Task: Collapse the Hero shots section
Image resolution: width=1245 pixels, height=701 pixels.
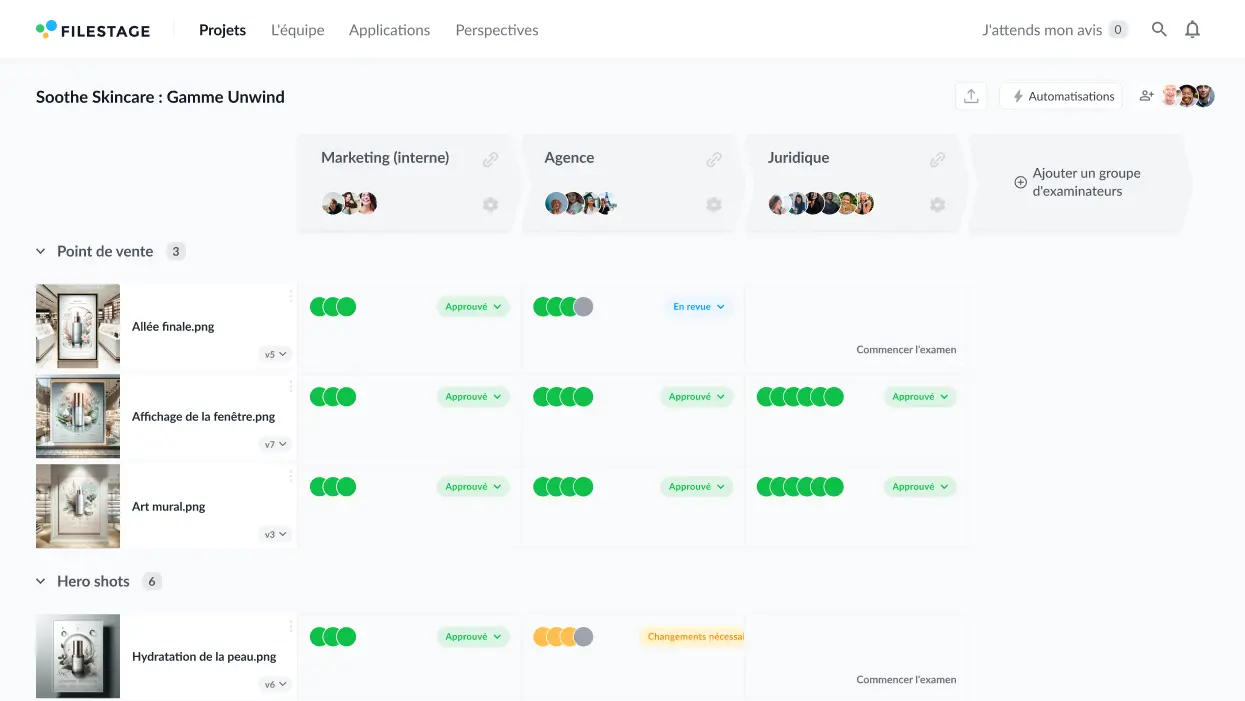Action: click(40, 581)
